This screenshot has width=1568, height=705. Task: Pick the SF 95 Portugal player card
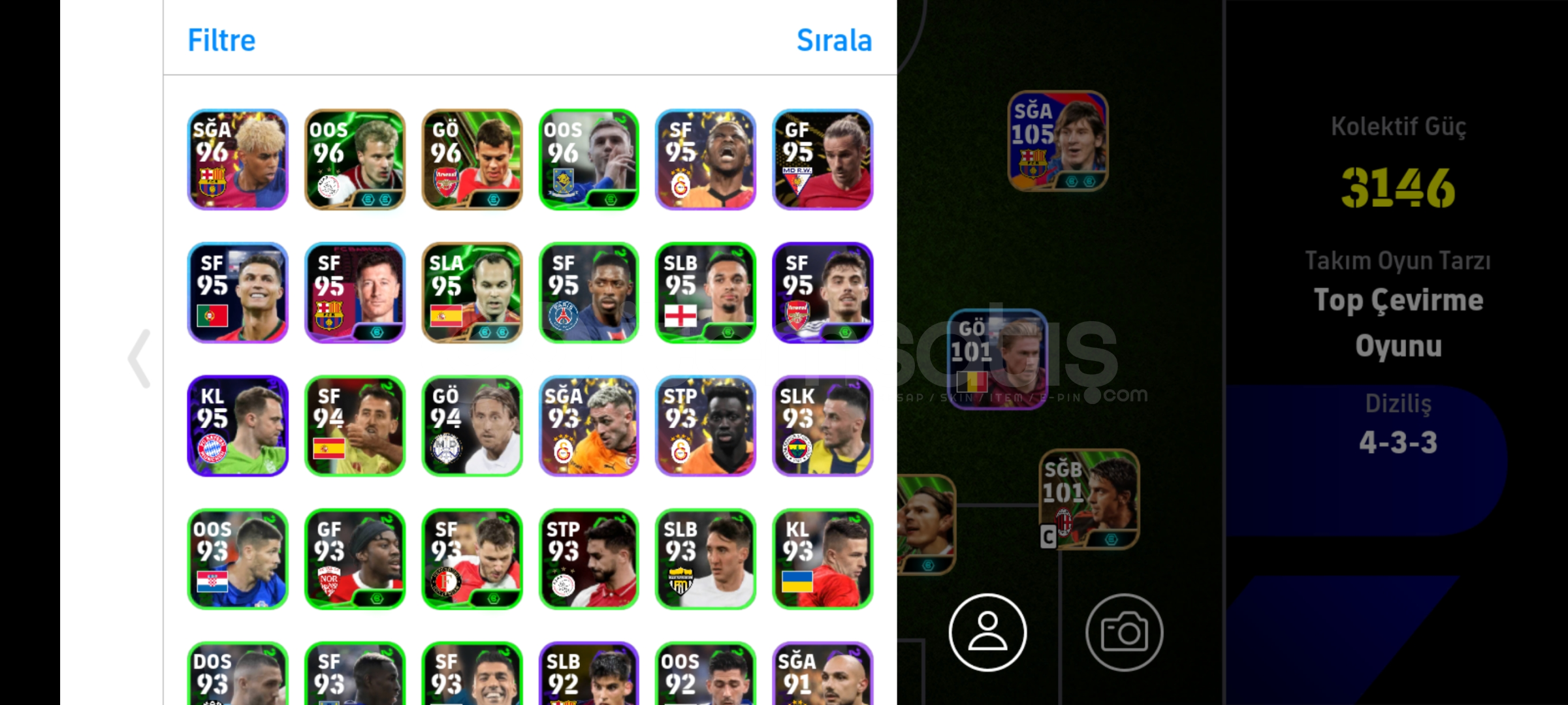point(238,292)
